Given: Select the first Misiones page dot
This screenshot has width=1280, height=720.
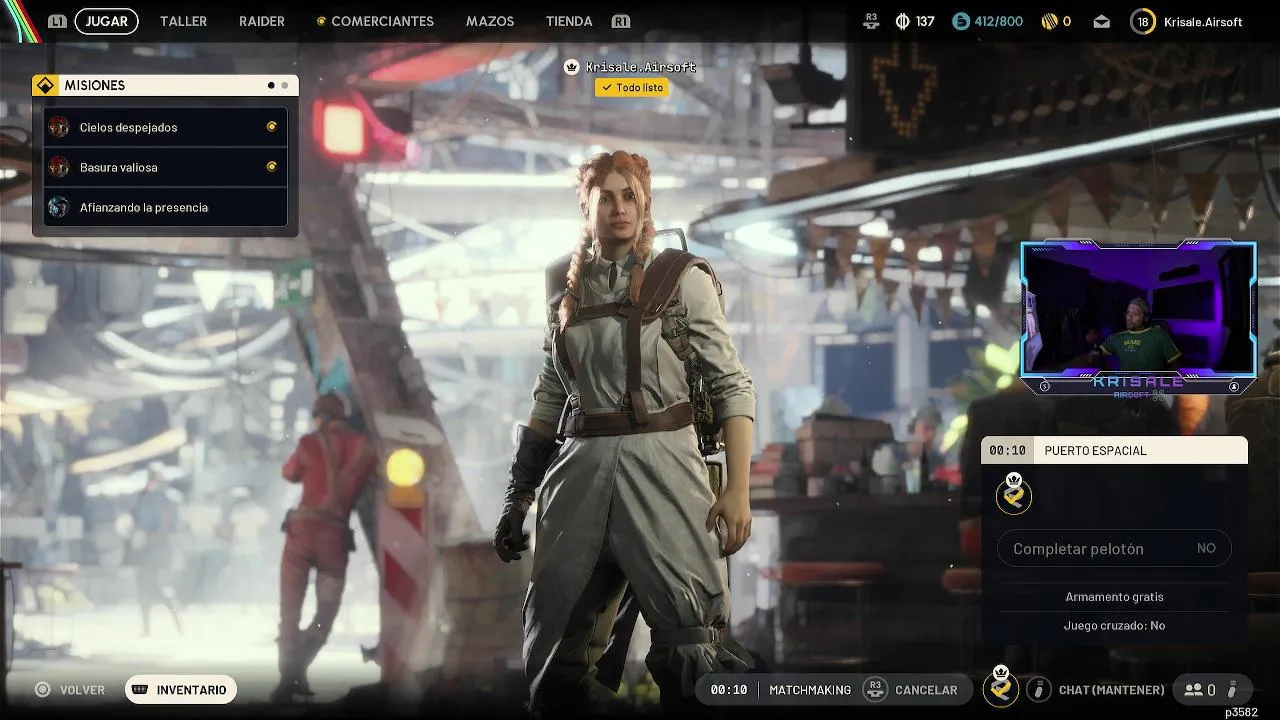Looking at the screenshot, I should (x=271, y=86).
